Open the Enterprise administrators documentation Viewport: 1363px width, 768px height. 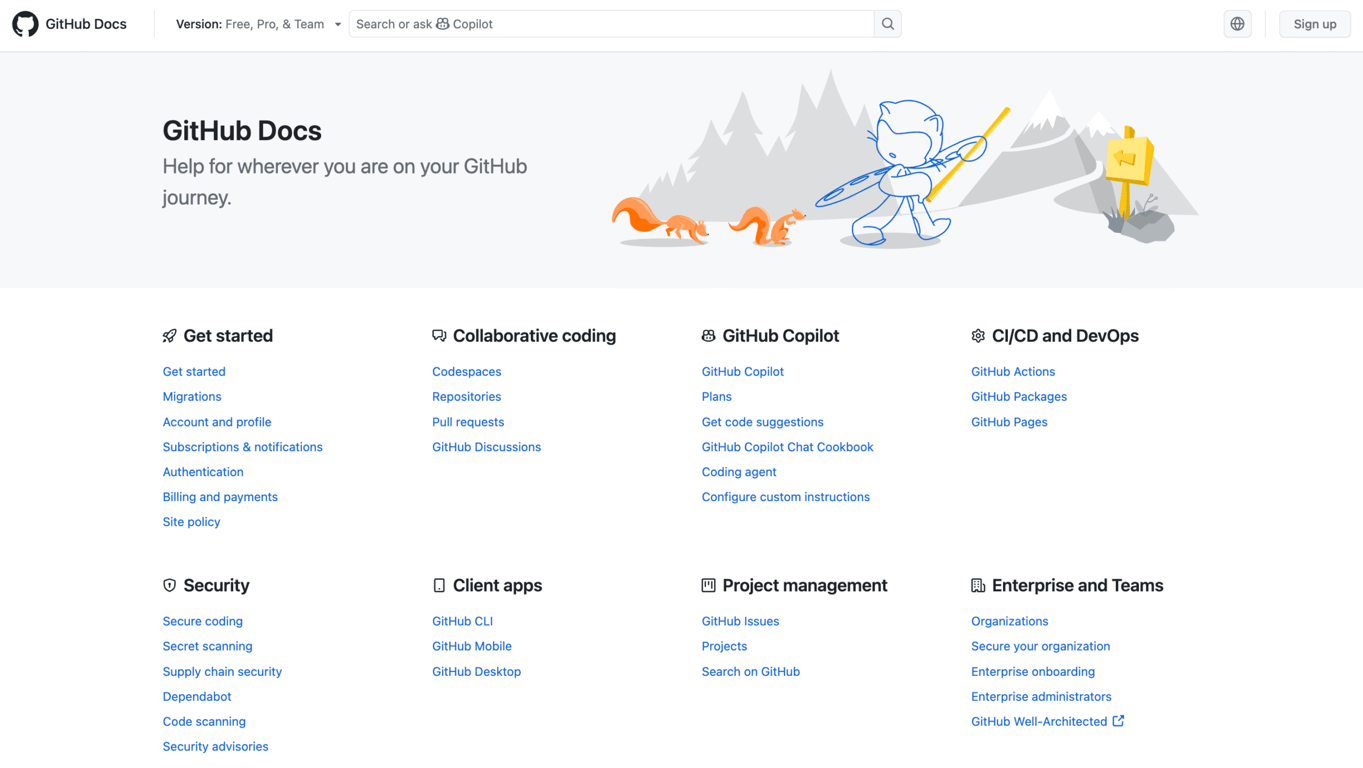[x=1041, y=696]
